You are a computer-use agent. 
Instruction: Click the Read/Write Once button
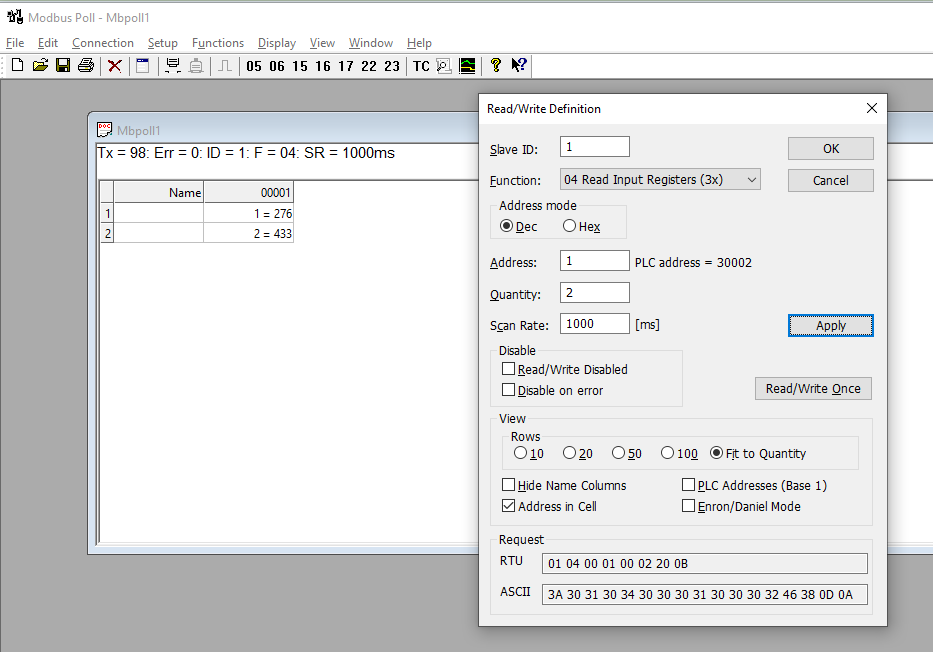pos(813,388)
